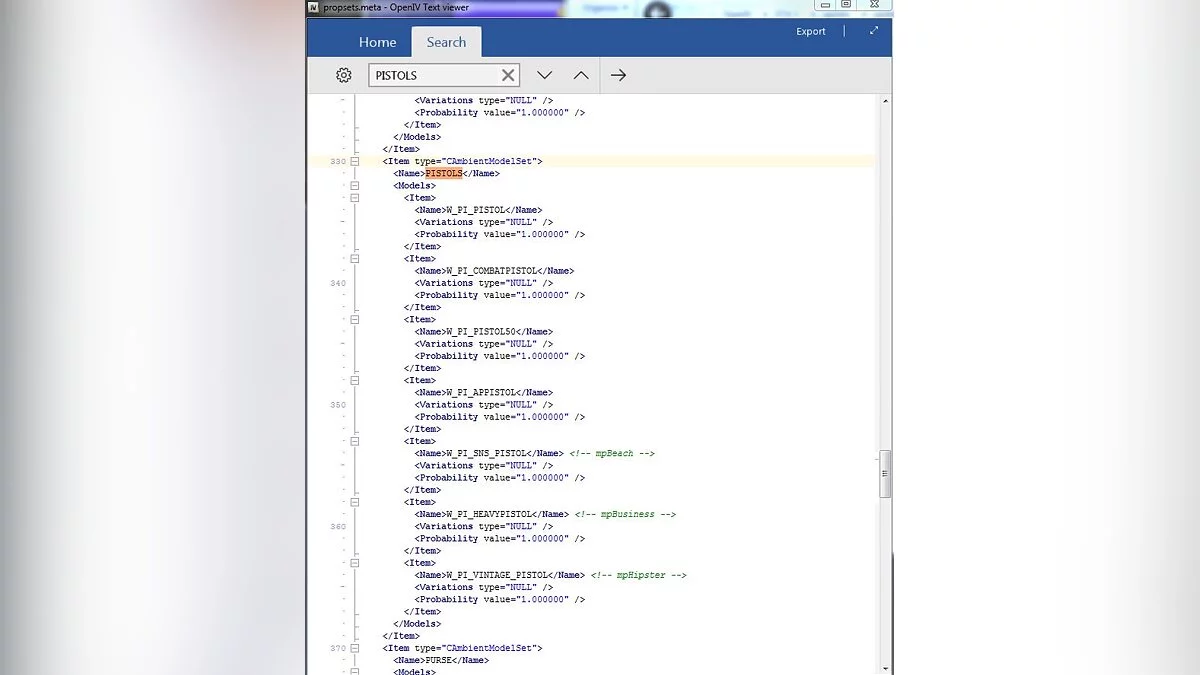Jump to previous search match
Viewport: 1200px width, 675px height.
click(x=581, y=75)
